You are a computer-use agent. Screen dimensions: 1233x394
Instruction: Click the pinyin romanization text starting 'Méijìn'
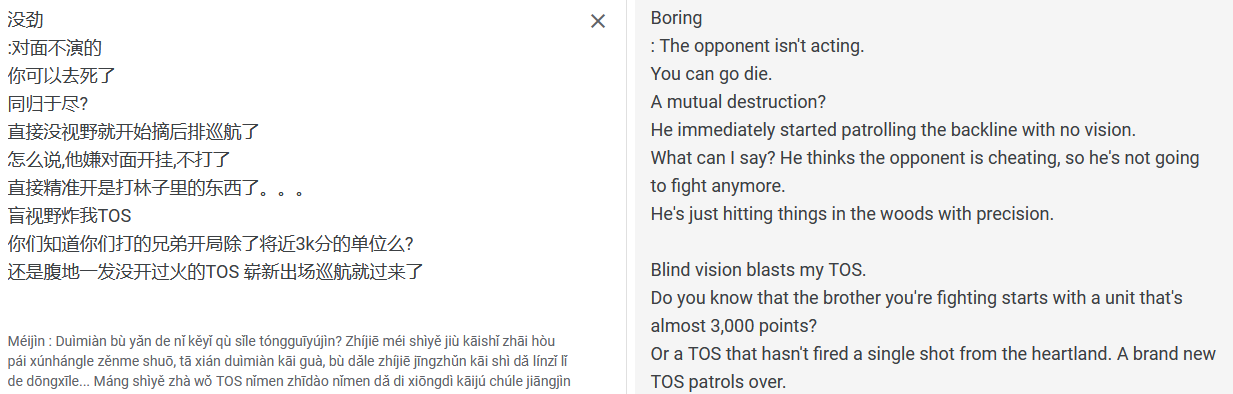pos(289,360)
